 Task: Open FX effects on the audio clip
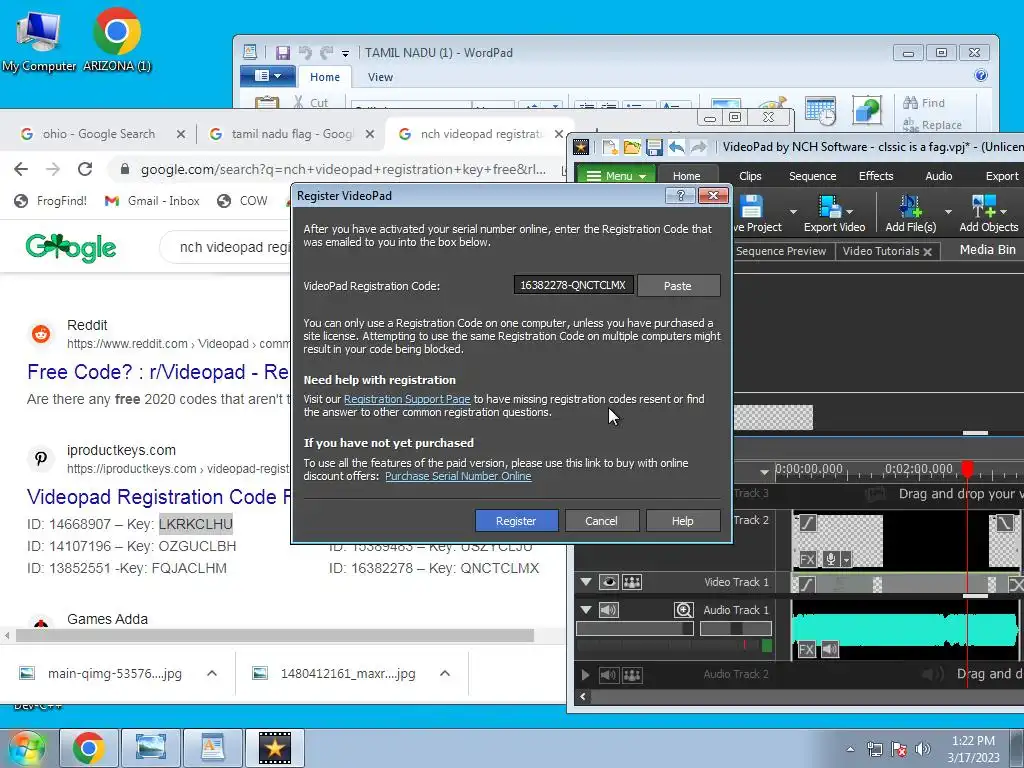(807, 649)
